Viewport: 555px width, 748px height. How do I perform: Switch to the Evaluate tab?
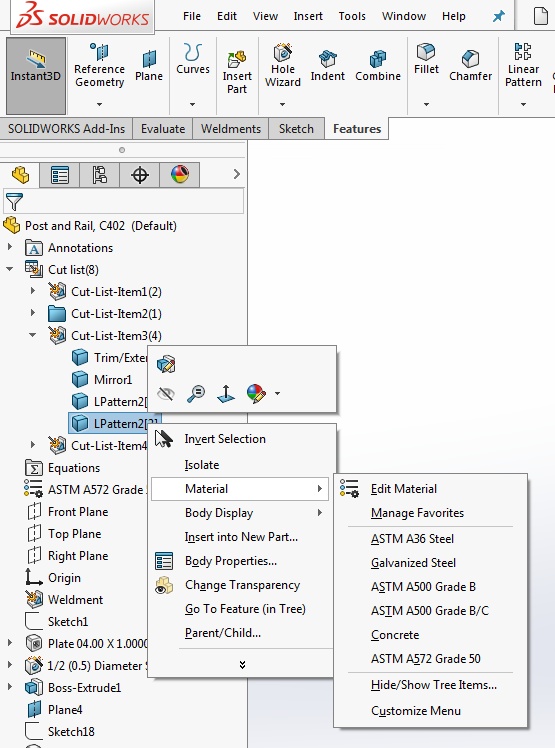(163, 129)
